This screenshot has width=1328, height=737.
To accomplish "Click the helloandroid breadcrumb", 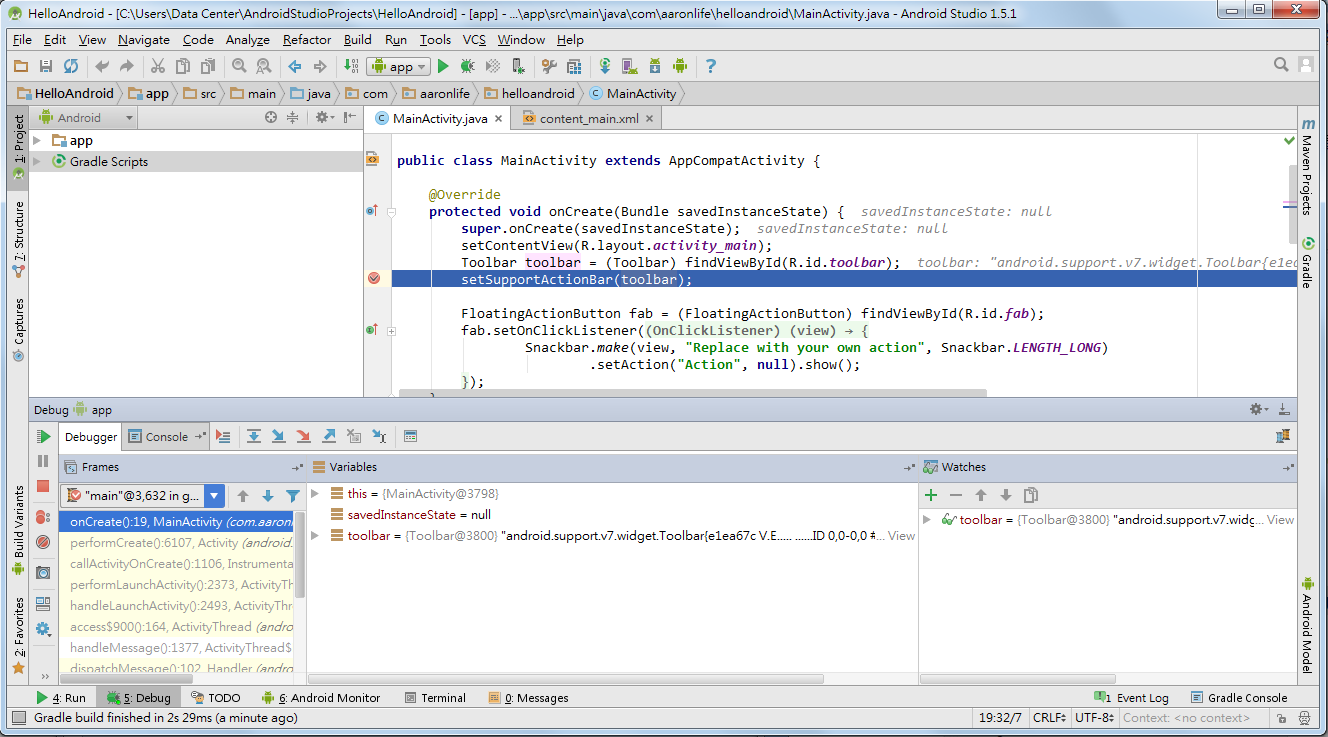I will (x=529, y=93).
